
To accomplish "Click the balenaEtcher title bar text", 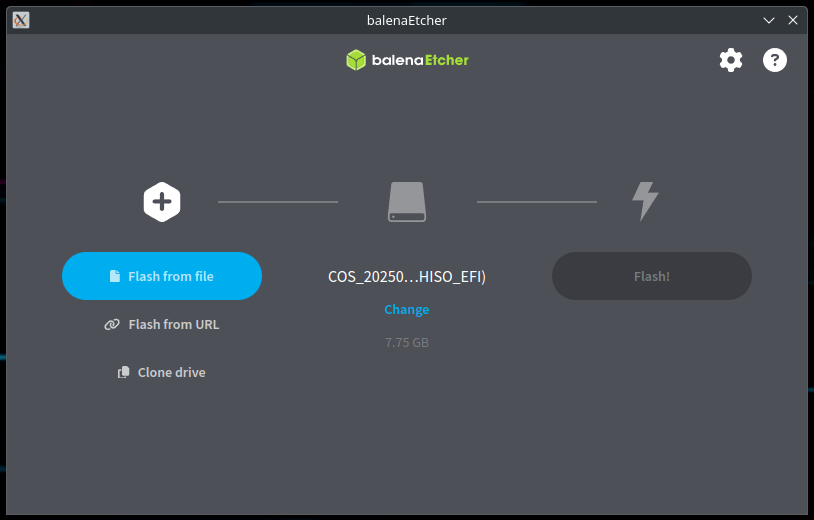I will [x=406, y=20].
